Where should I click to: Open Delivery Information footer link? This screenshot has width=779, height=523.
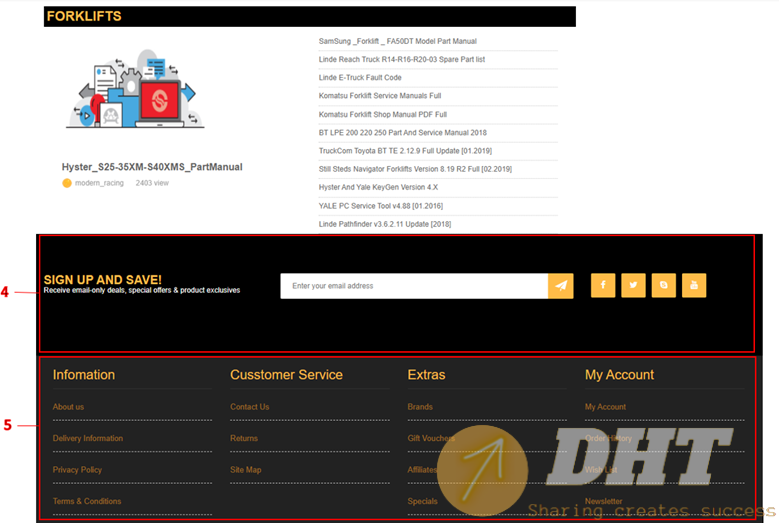(88, 438)
